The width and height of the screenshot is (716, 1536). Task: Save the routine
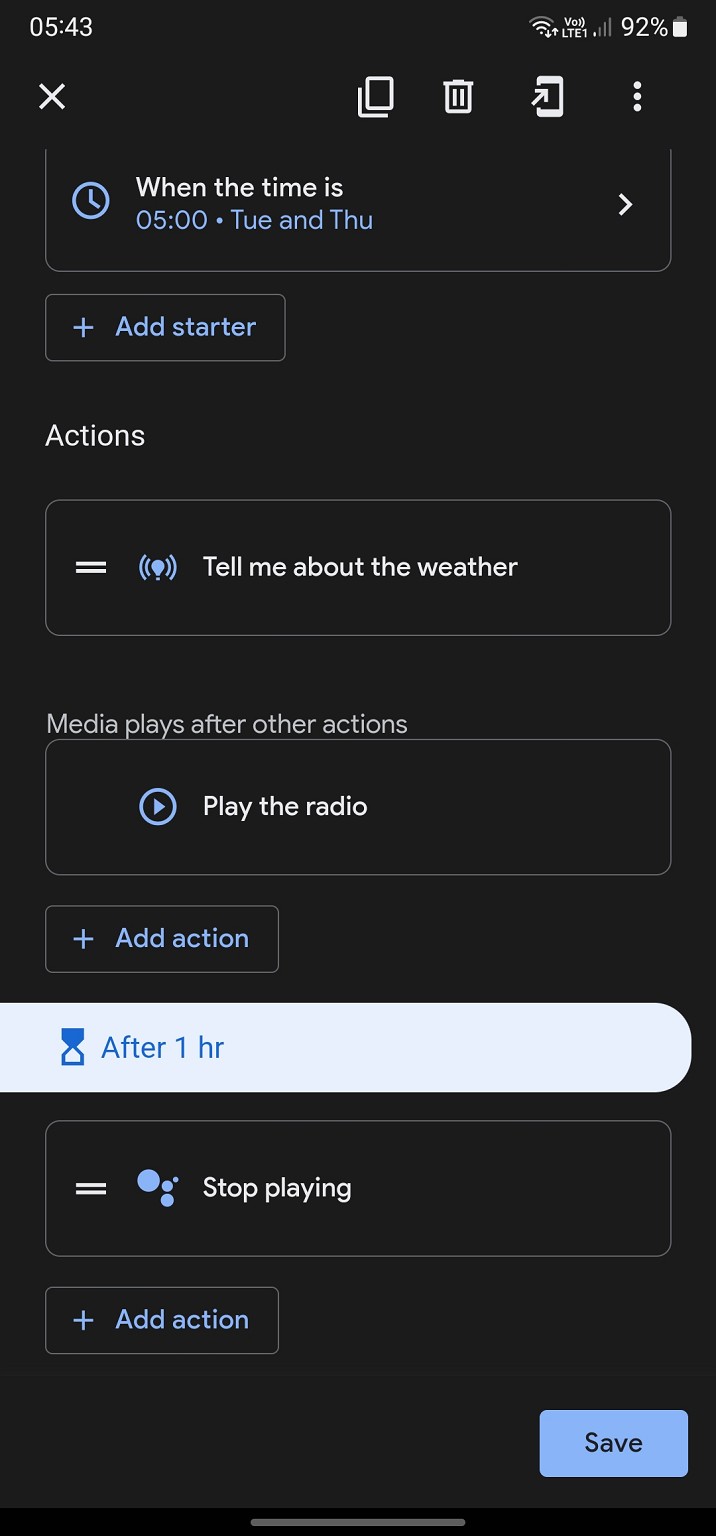coord(613,1443)
